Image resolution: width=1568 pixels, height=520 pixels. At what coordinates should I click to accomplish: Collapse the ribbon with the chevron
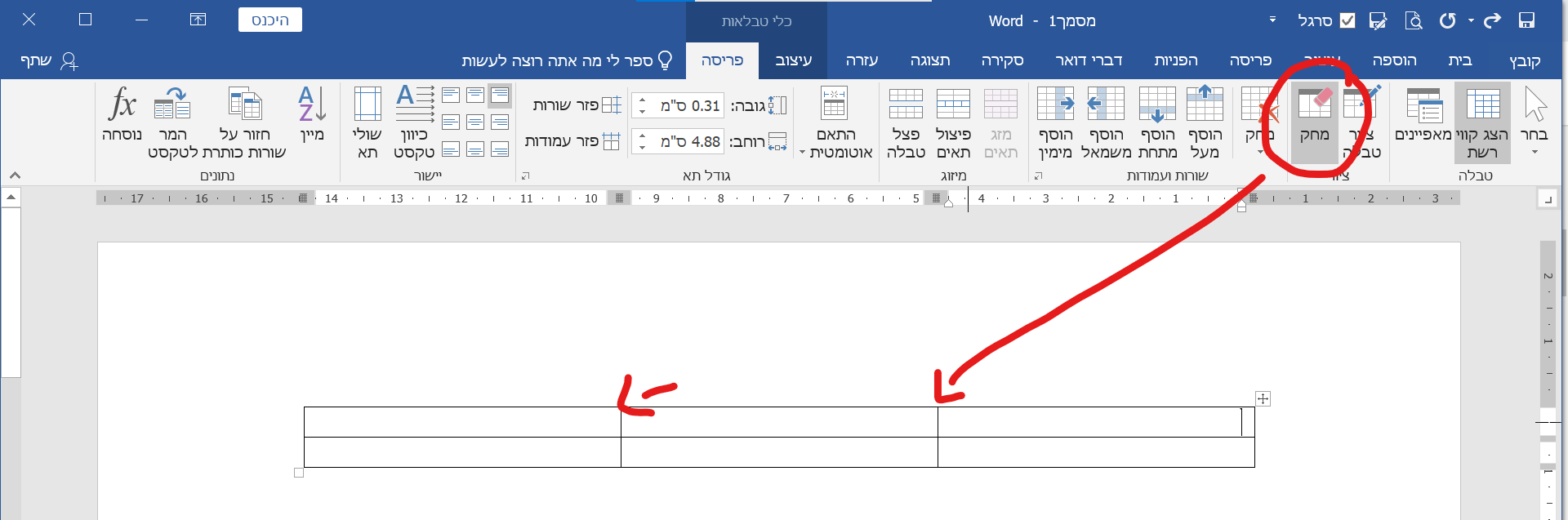click(x=15, y=176)
